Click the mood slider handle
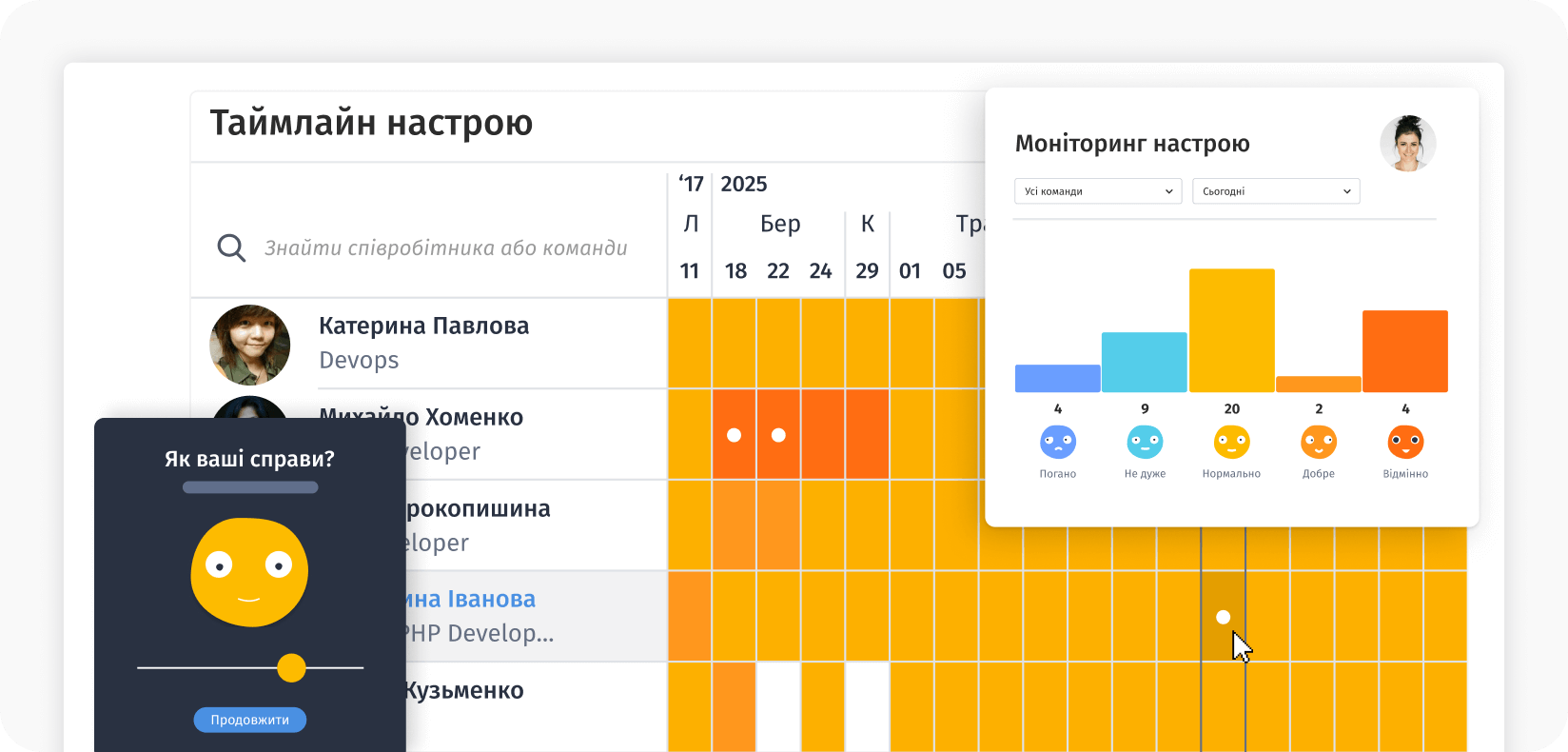 [291, 668]
